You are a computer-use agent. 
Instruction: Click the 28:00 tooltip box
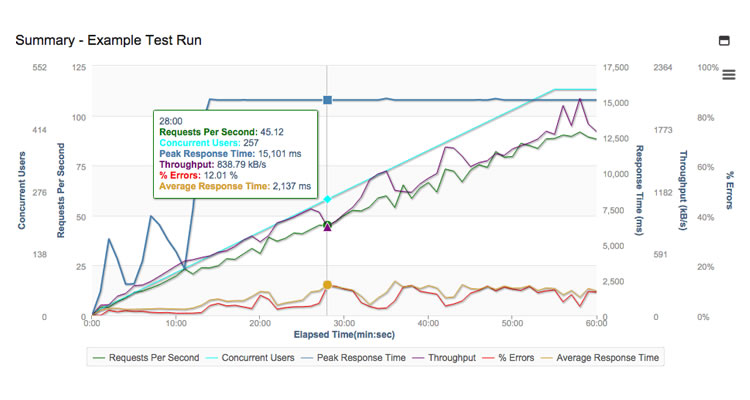235,154
